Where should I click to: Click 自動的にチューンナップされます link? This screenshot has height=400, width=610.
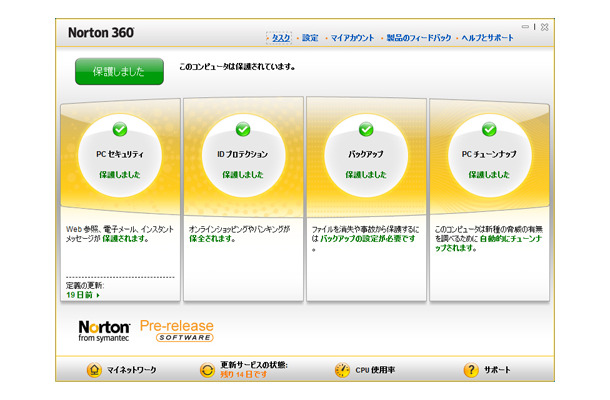(489, 244)
